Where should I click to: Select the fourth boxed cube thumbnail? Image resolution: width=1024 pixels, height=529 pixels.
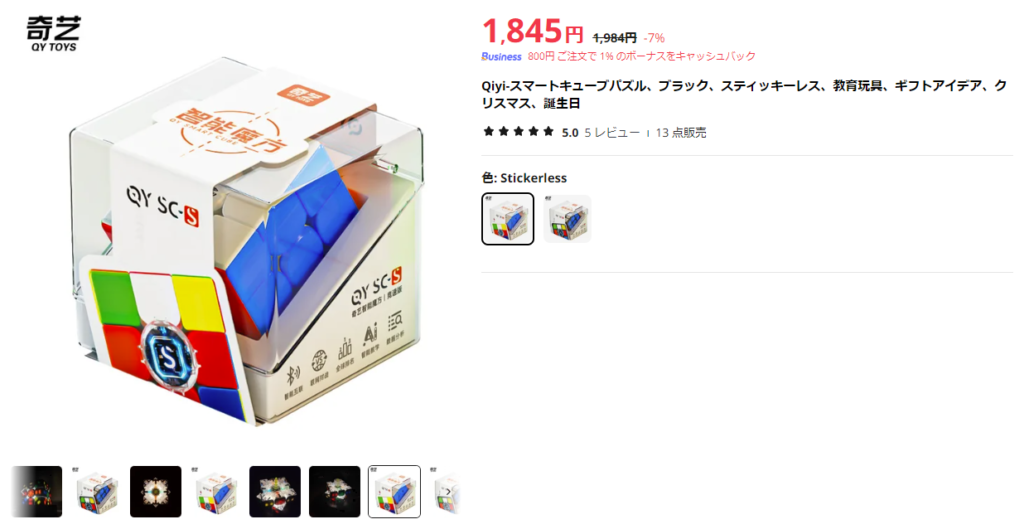coord(216,492)
